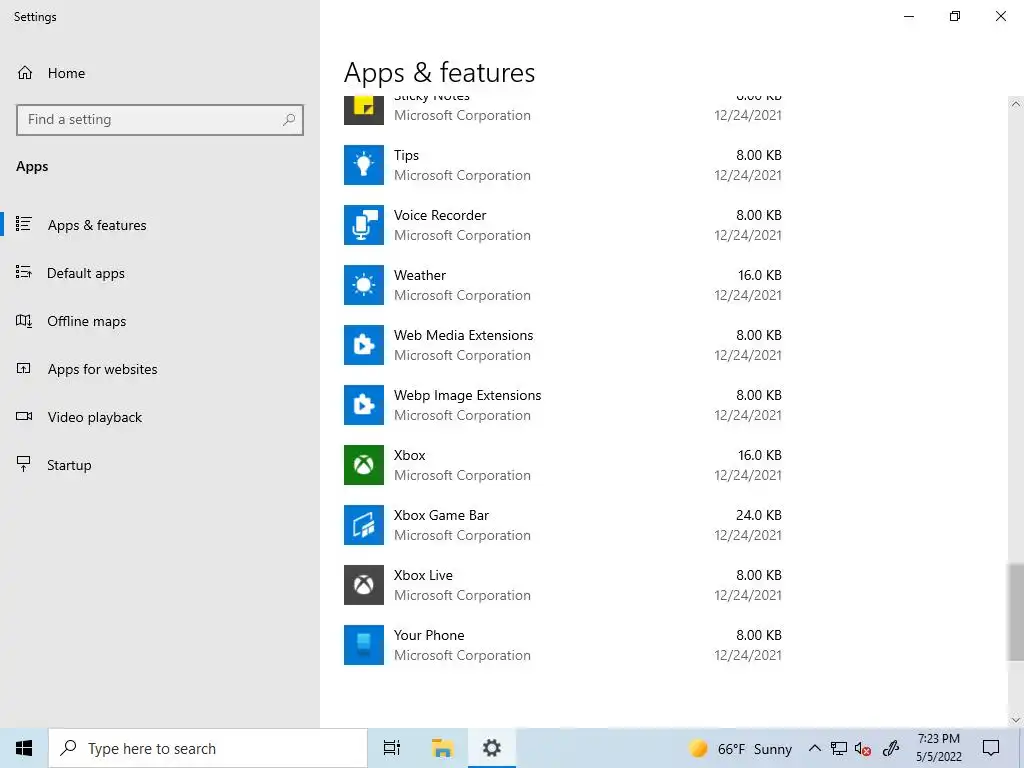
Task: Click the scrollbar up arrow
Action: 1016,104
